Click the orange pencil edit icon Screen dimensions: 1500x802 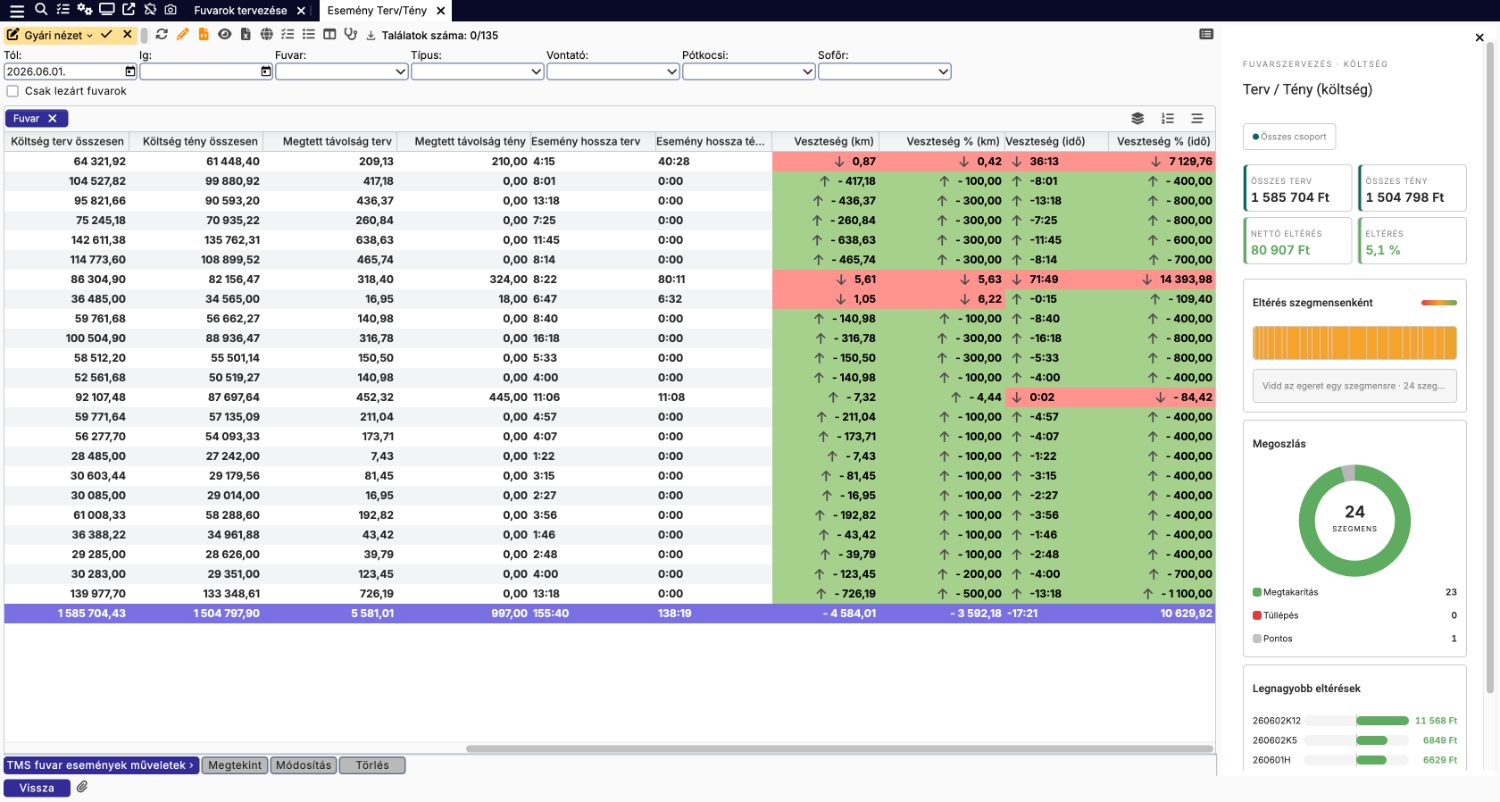[x=183, y=34]
